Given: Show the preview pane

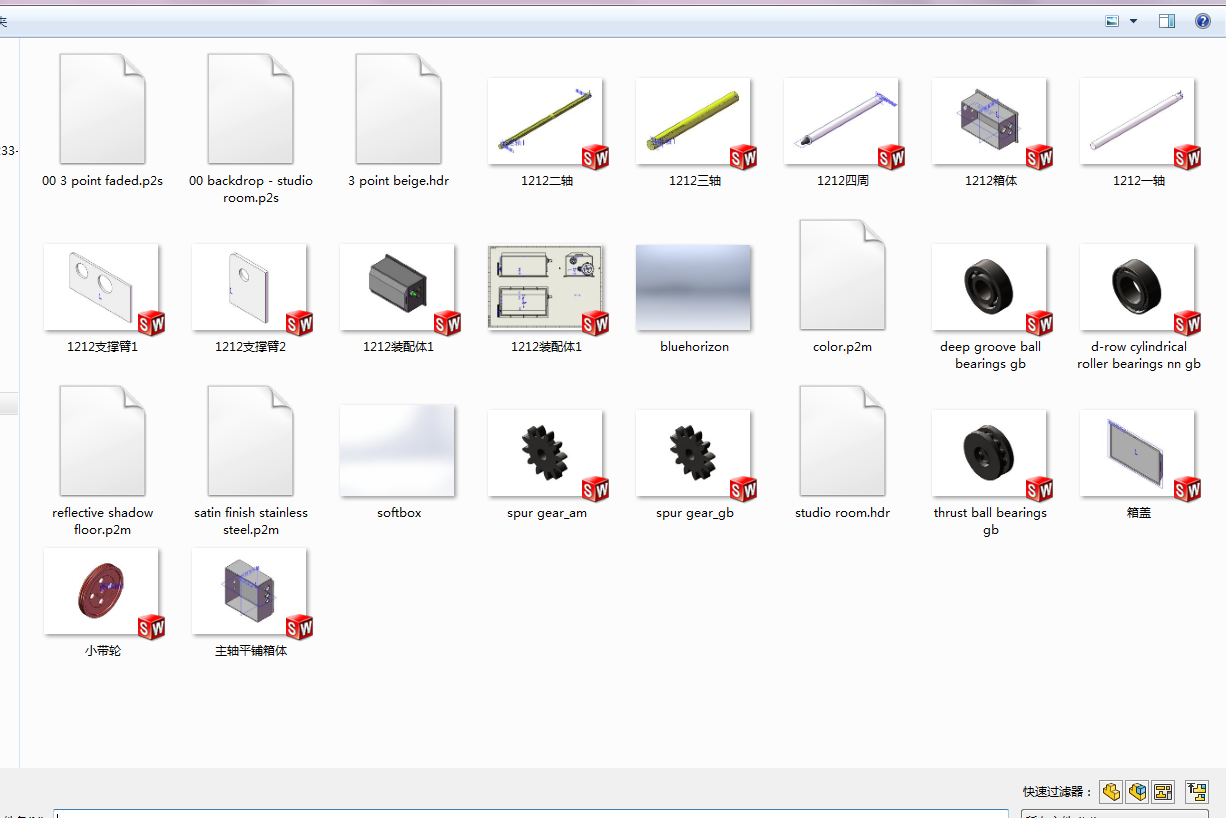Looking at the screenshot, I should point(1167,21).
